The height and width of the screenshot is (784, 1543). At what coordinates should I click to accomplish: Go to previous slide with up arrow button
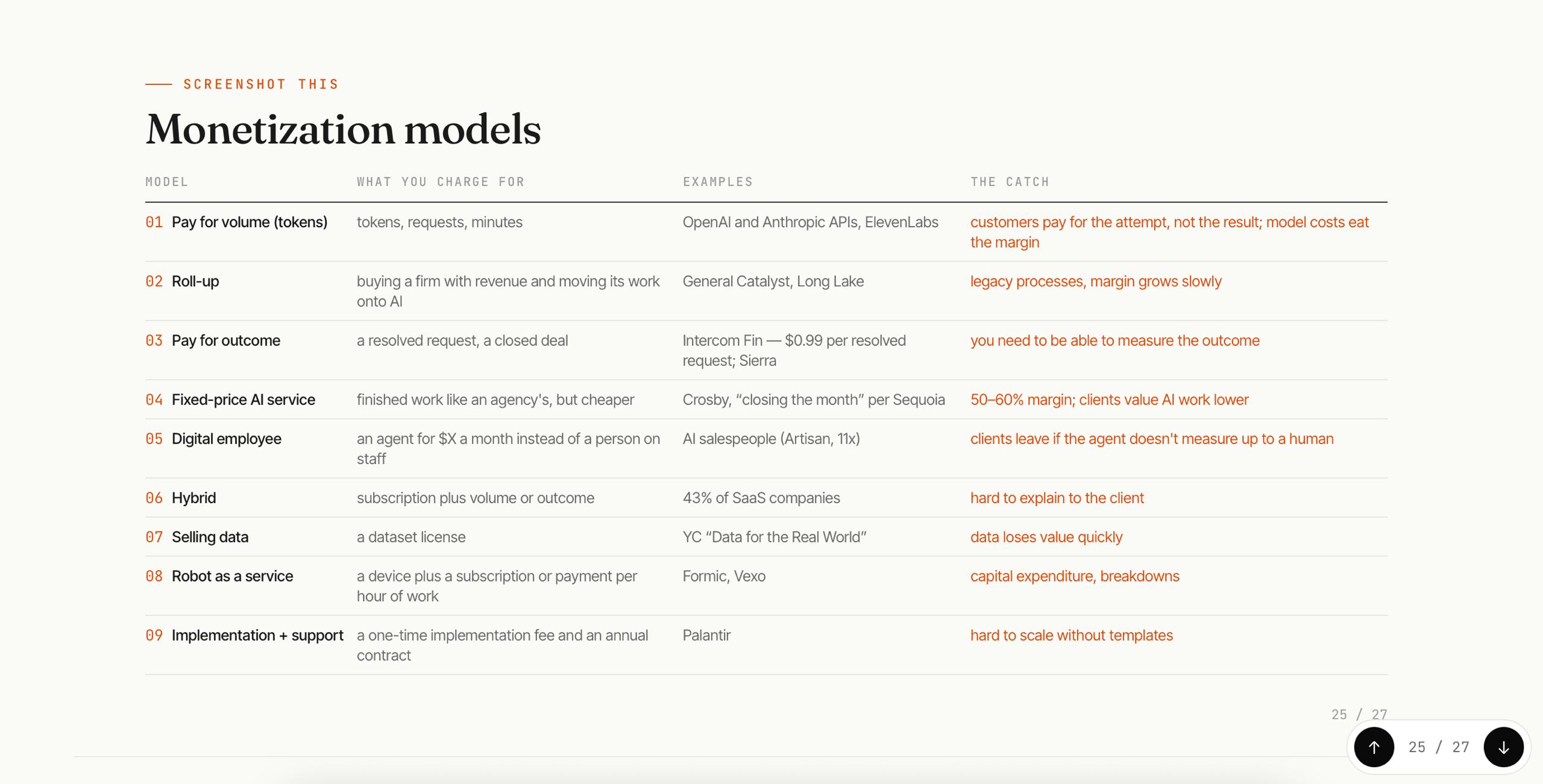(x=1374, y=747)
